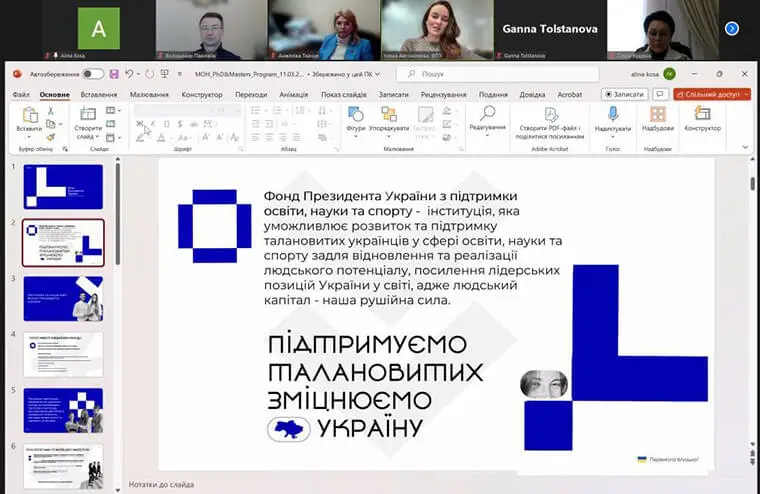Click the Нотатки до слайда notes area

[161, 484]
